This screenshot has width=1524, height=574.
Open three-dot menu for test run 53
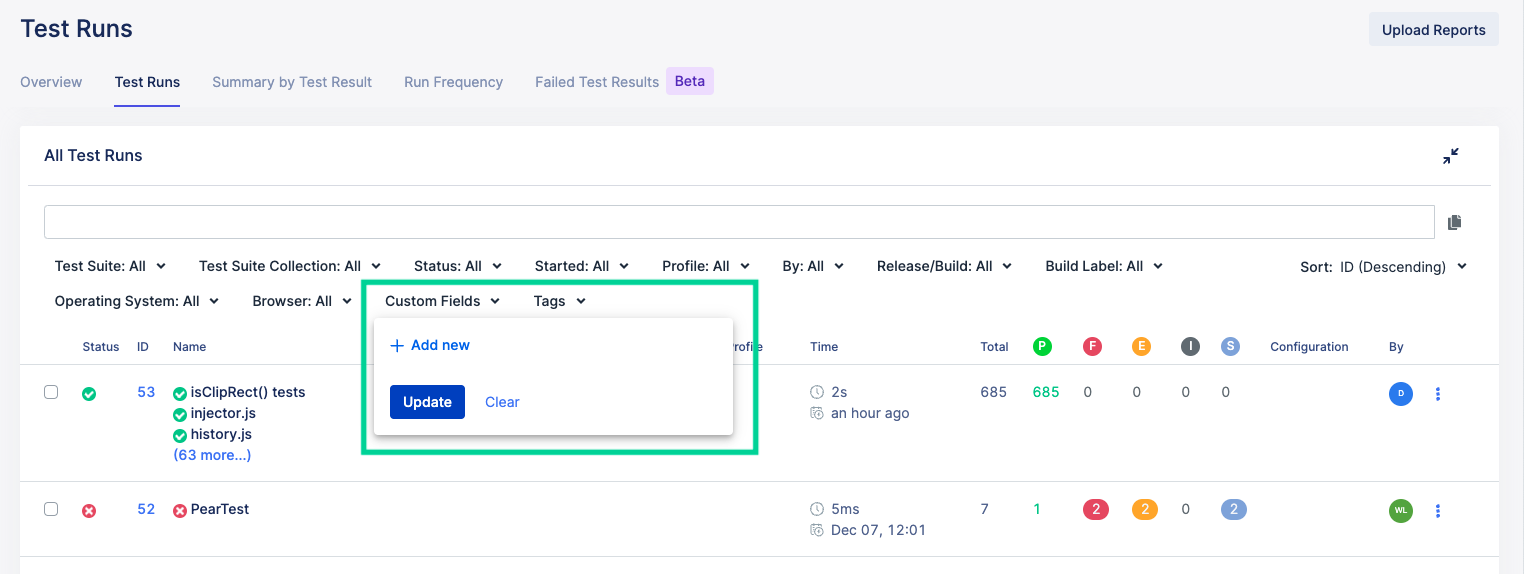(x=1438, y=394)
